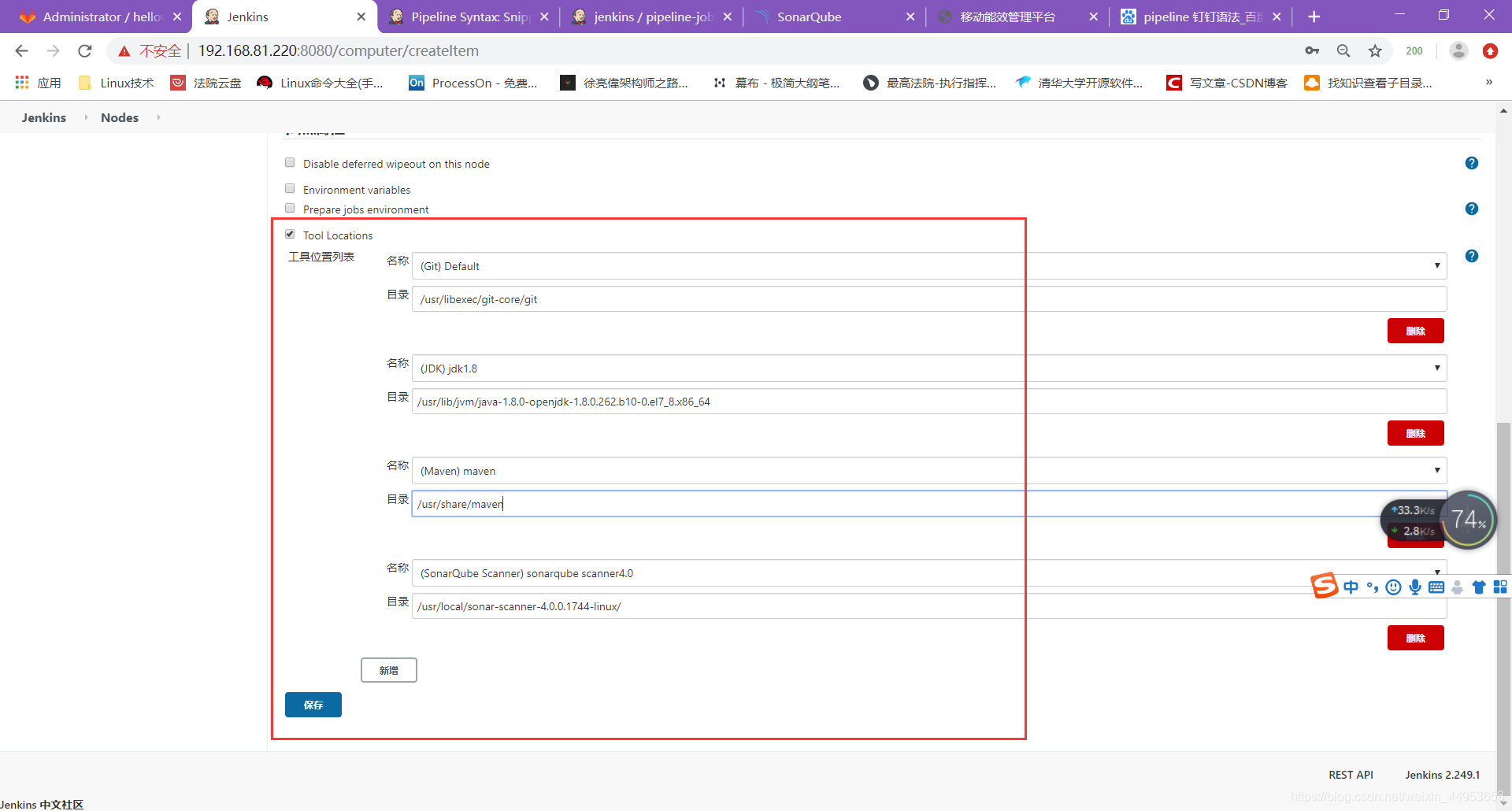Check the Environment variables option
The width and height of the screenshot is (1512, 811).
pos(290,189)
